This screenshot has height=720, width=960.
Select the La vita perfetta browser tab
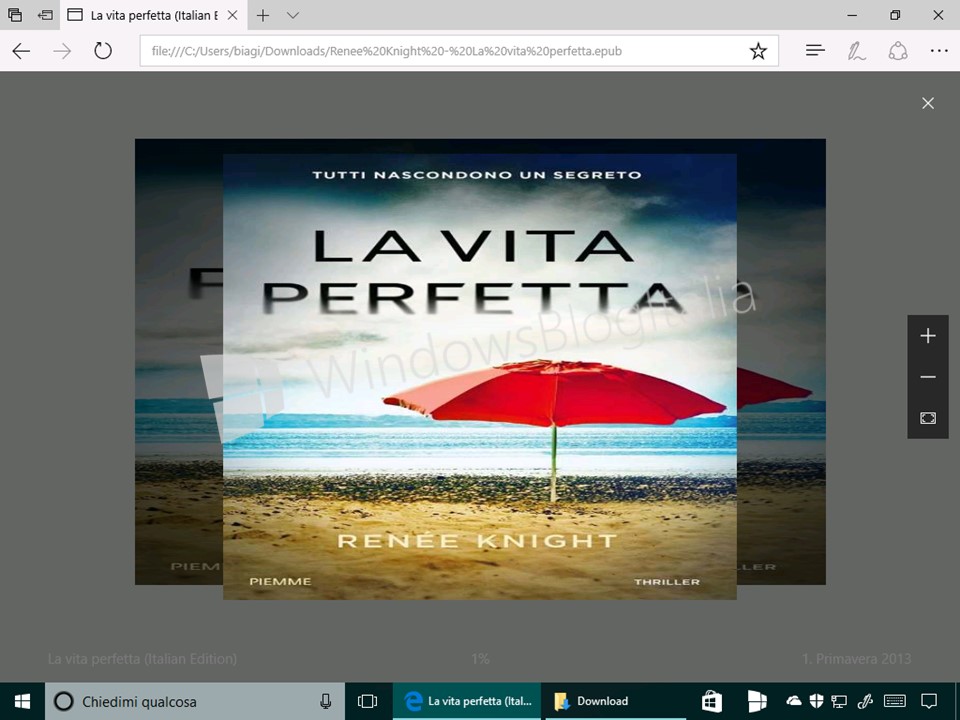[152, 15]
